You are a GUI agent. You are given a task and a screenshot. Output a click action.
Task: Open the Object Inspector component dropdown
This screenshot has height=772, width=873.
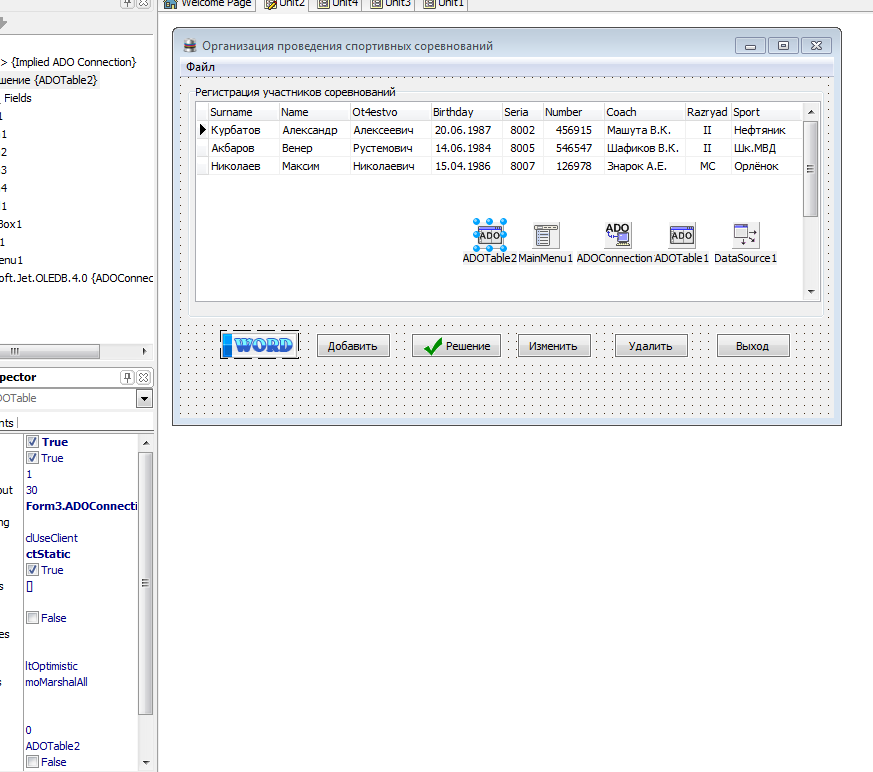pos(144,399)
